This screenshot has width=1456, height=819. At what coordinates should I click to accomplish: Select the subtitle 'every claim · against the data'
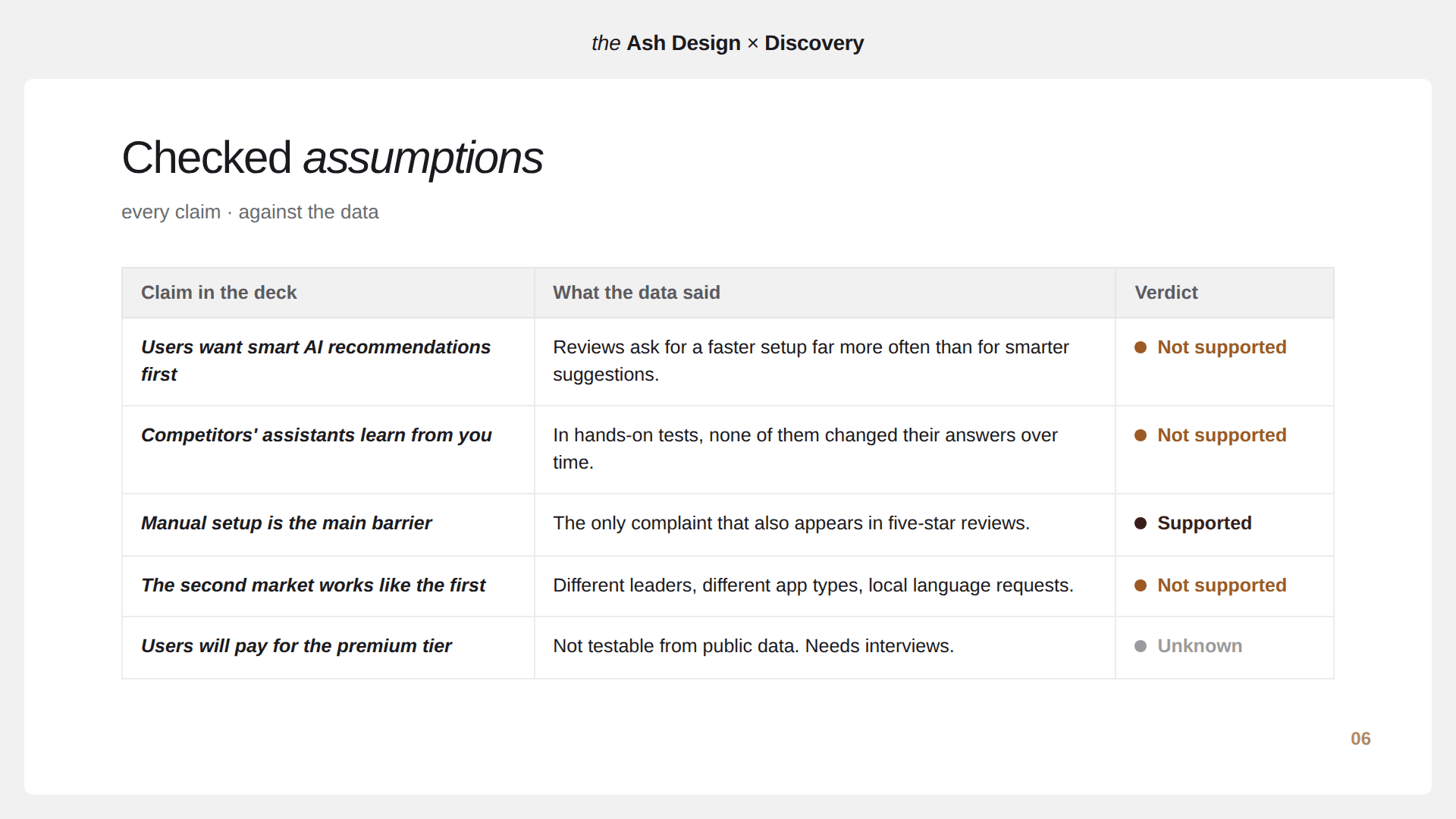249,212
